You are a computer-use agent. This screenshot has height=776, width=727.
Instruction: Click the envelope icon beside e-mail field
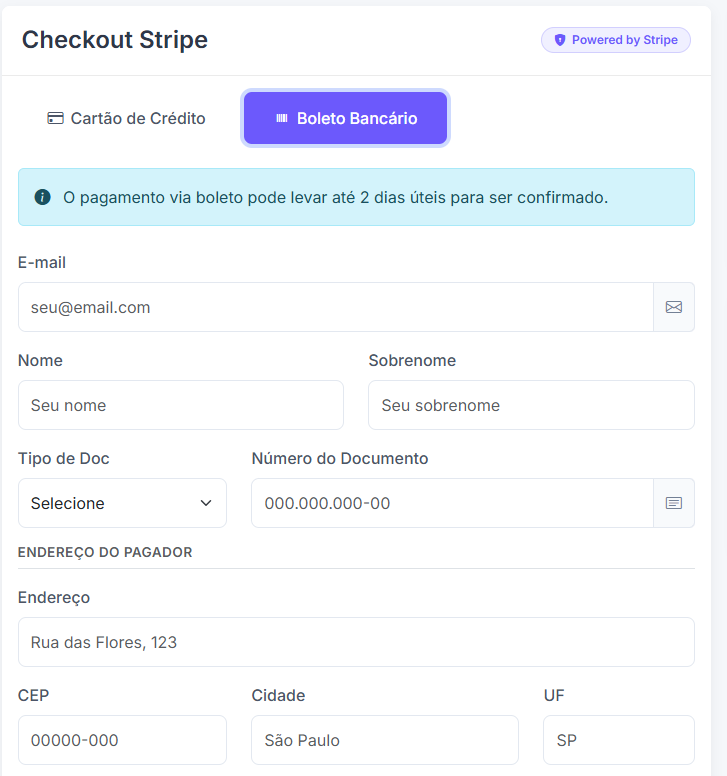(x=674, y=307)
